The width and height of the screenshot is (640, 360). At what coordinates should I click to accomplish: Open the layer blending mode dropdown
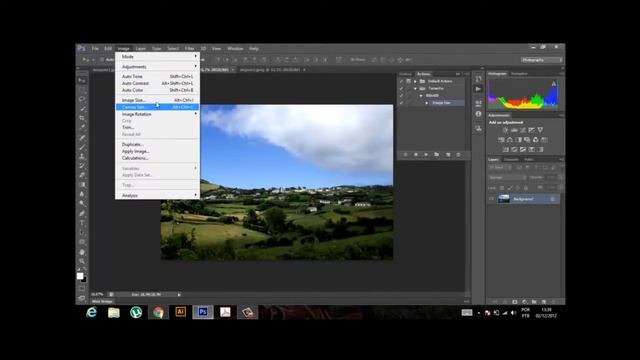507,178
